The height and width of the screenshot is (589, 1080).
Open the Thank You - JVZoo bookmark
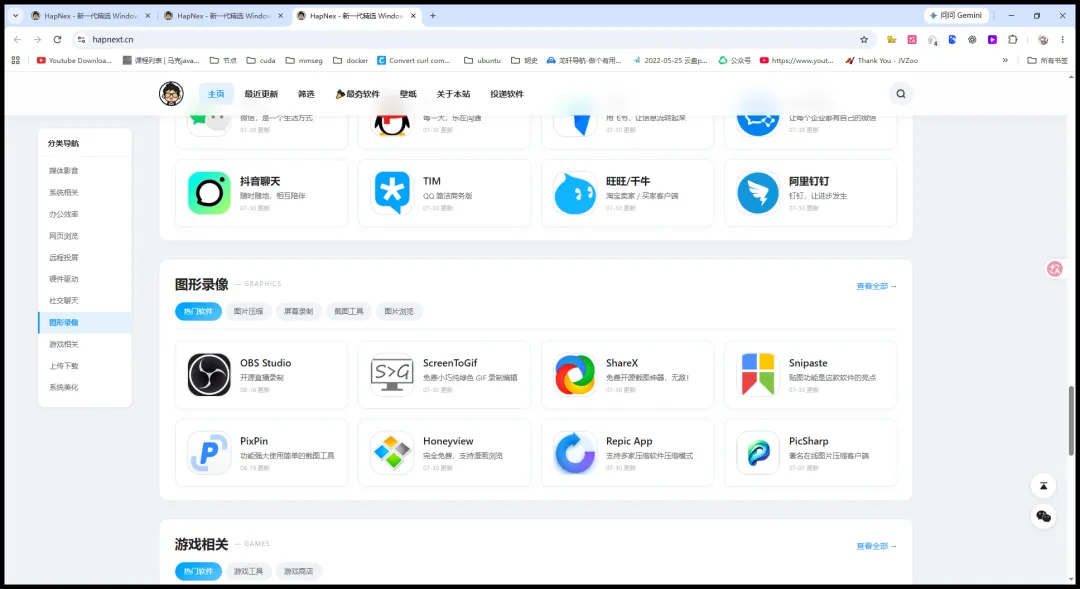click(x=882, y=61)
